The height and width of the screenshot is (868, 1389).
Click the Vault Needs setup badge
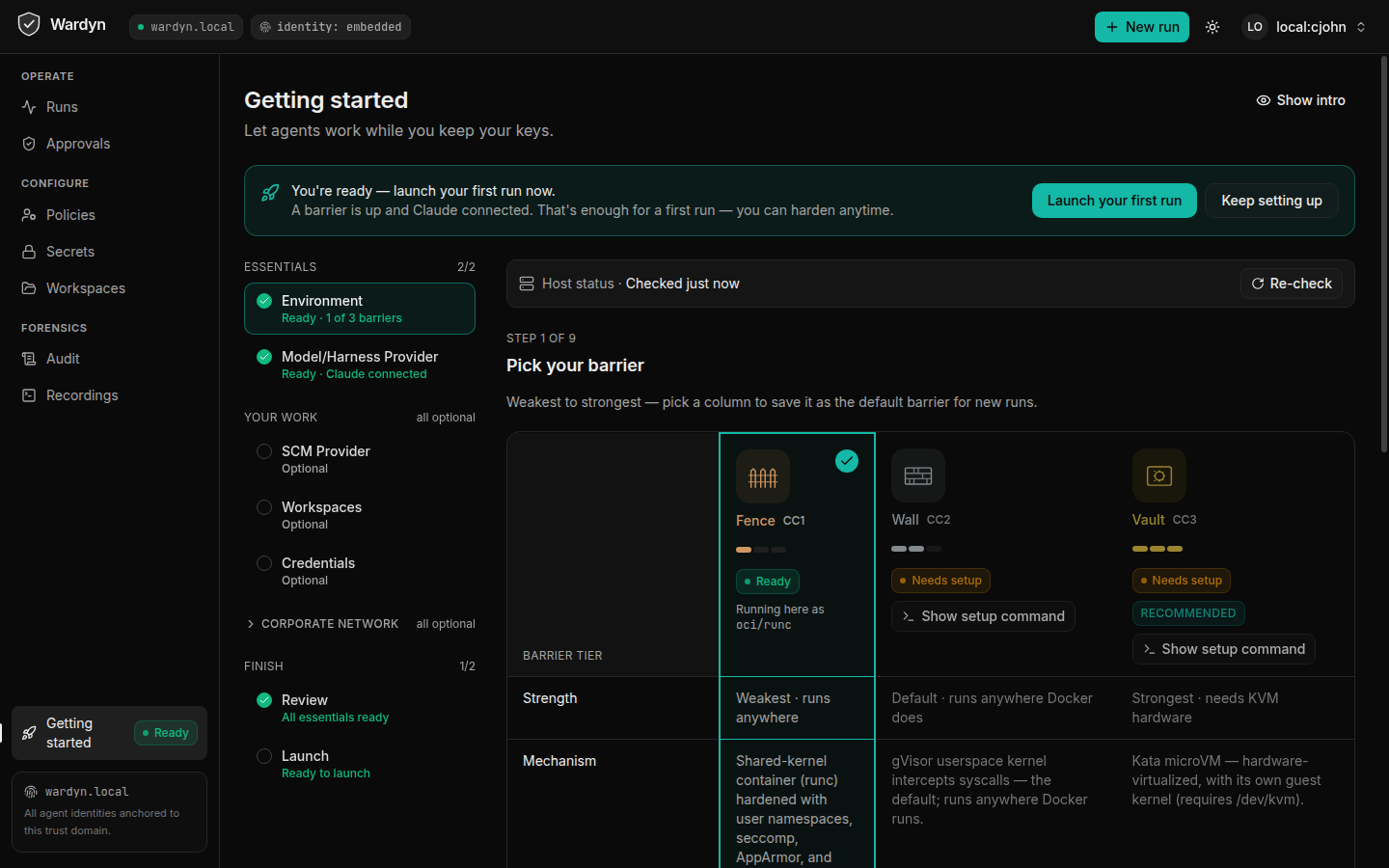[x=1181, y=581]
